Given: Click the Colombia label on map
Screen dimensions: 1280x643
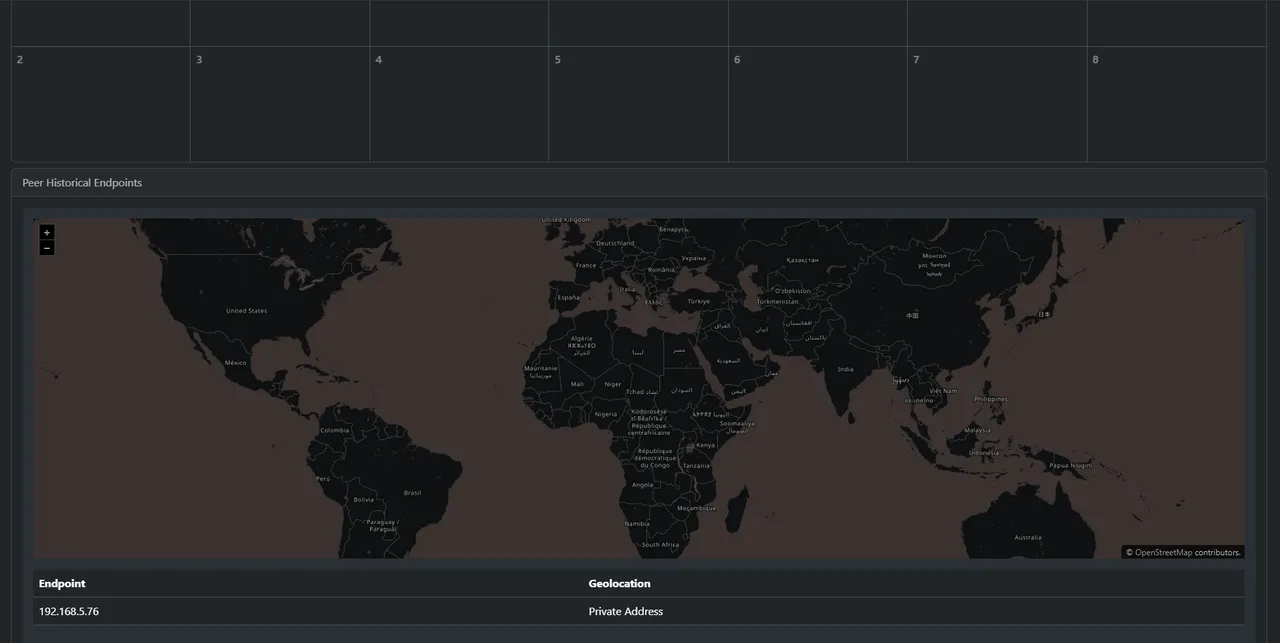Looking at the screenshot, I should click(335, 430).
